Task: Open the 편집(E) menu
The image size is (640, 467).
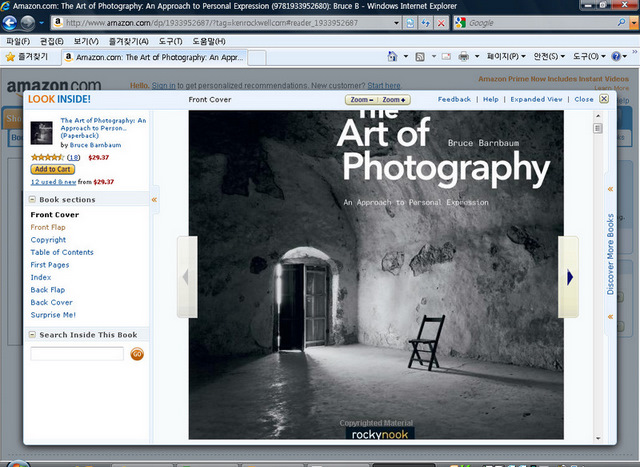Action: (52, 41)
